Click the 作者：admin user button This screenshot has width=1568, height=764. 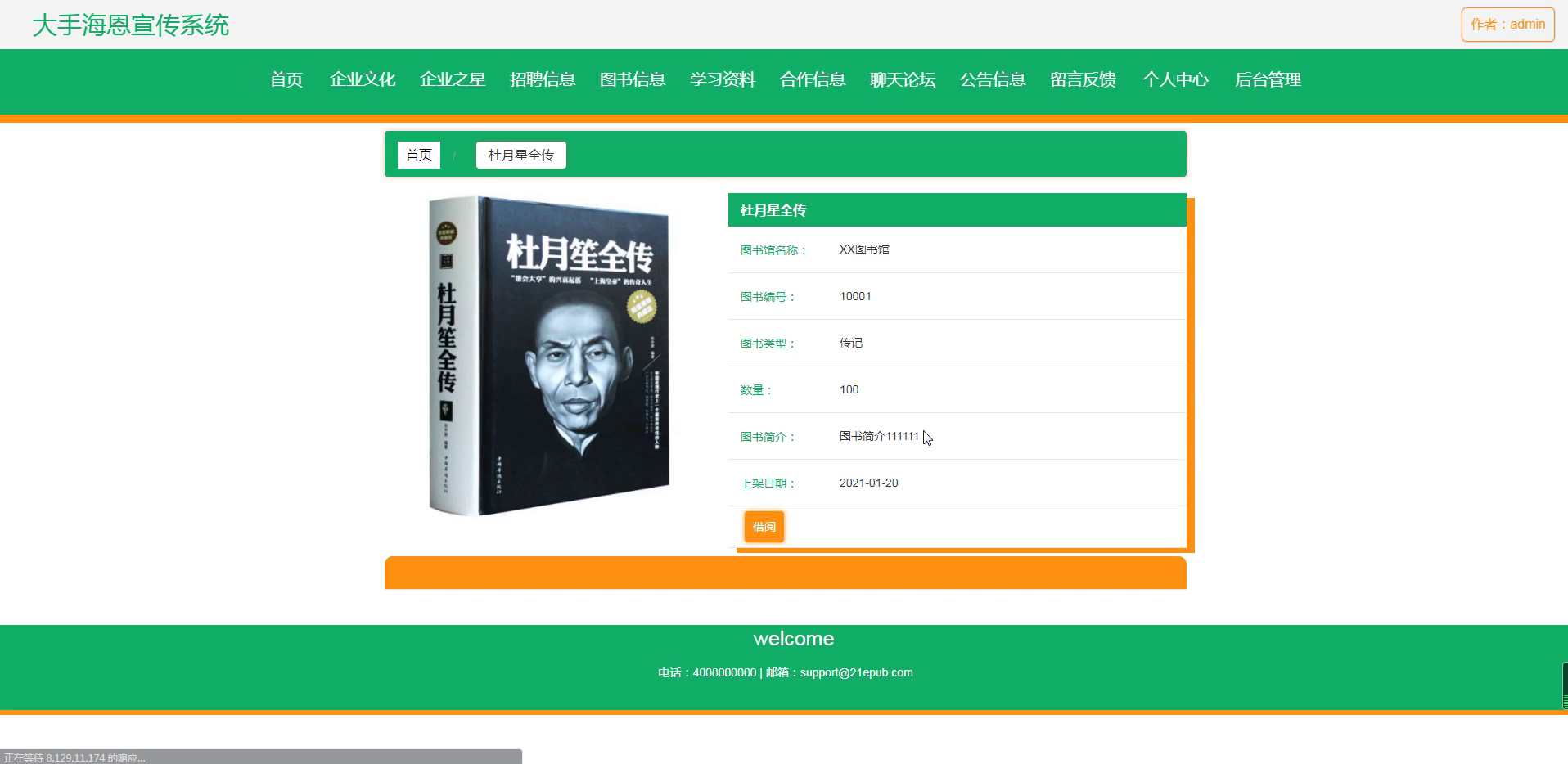[1507, 25]
